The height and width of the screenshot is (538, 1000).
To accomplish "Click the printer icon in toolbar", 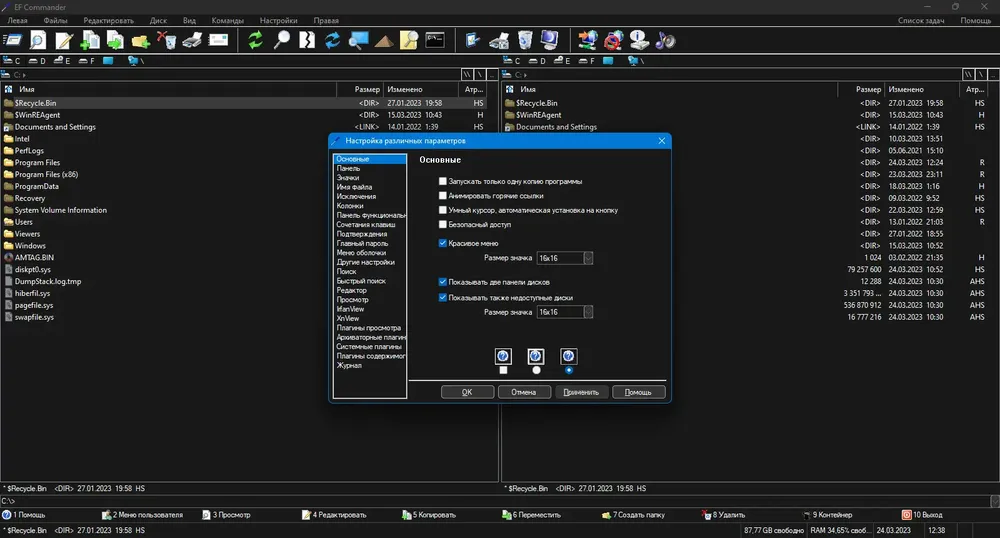I will coord(192,40).
